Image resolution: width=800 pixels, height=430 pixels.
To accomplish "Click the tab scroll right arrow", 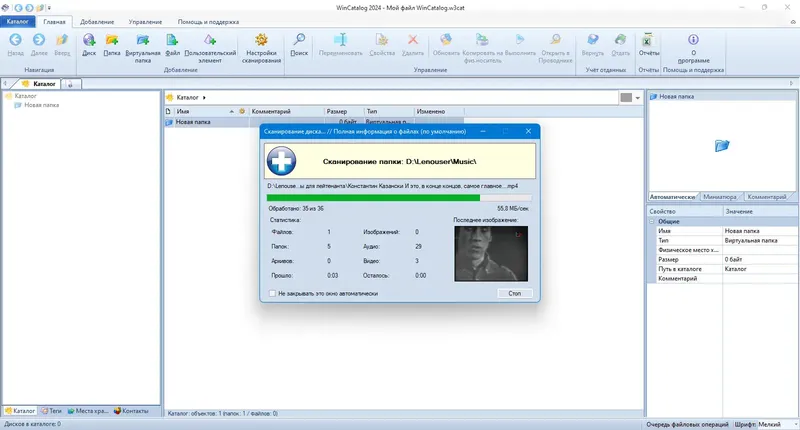I will 791,84.
